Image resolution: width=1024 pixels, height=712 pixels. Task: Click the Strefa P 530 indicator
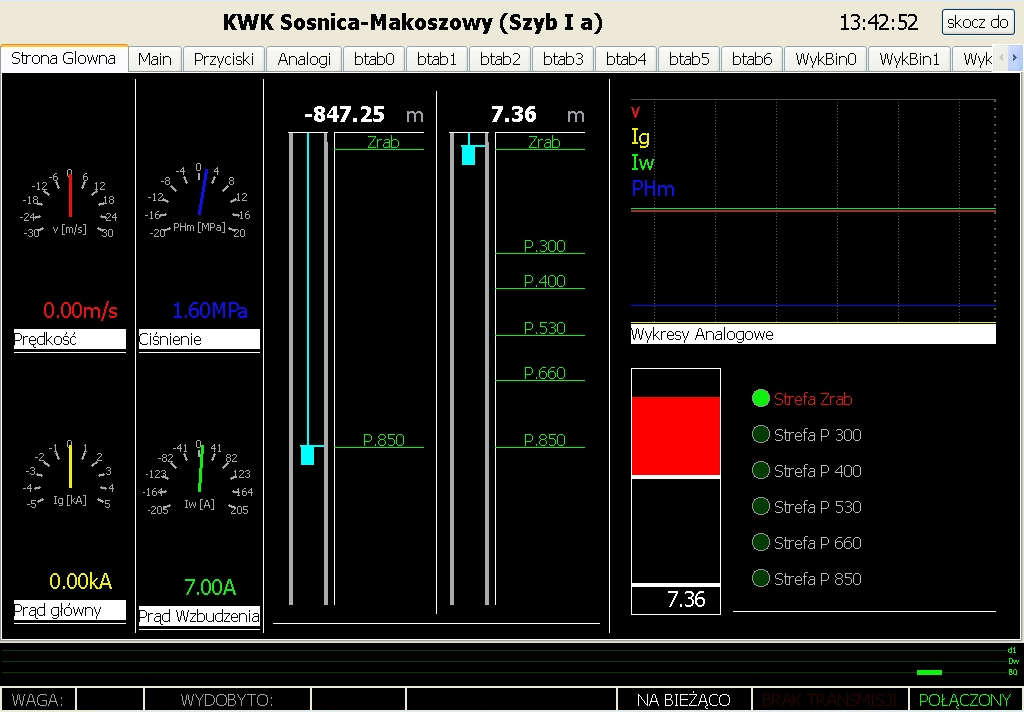tap(761, 506)
